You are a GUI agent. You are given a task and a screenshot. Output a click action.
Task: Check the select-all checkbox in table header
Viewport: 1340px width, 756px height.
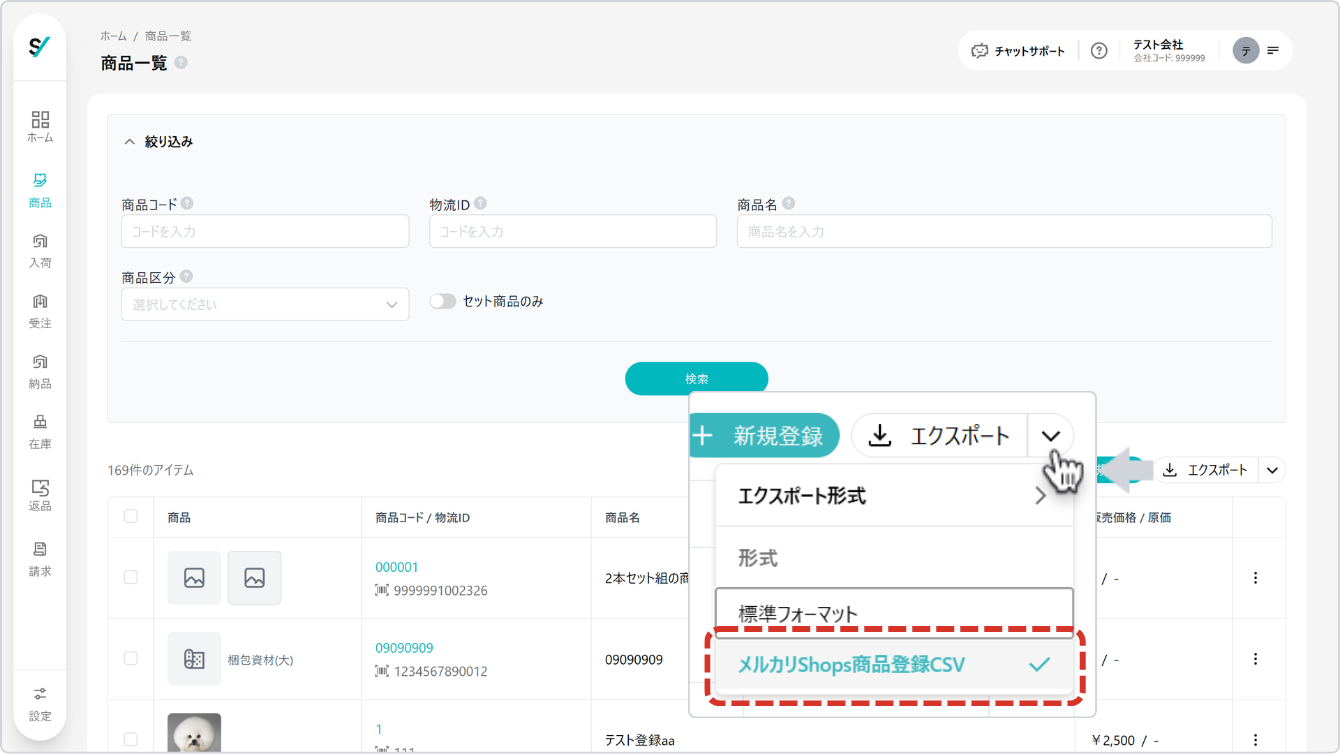click(131, 517)
